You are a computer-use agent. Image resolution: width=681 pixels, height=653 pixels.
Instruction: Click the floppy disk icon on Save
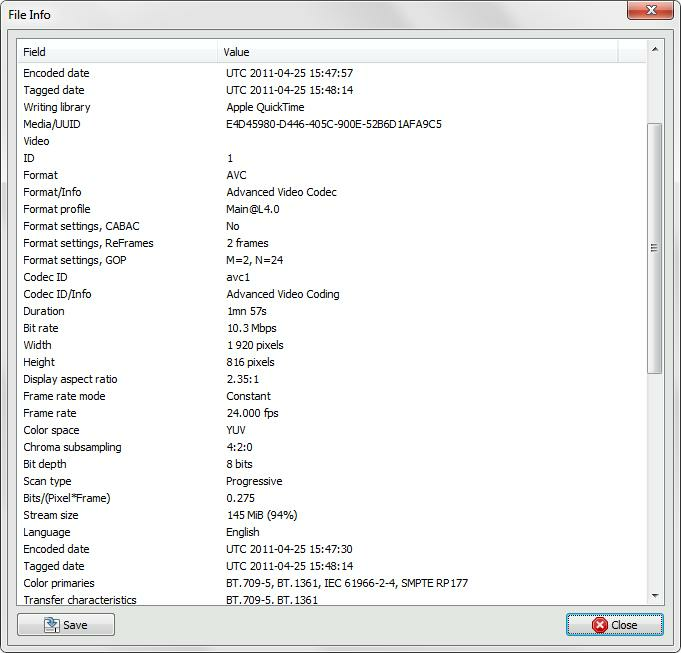click(51, 625)
